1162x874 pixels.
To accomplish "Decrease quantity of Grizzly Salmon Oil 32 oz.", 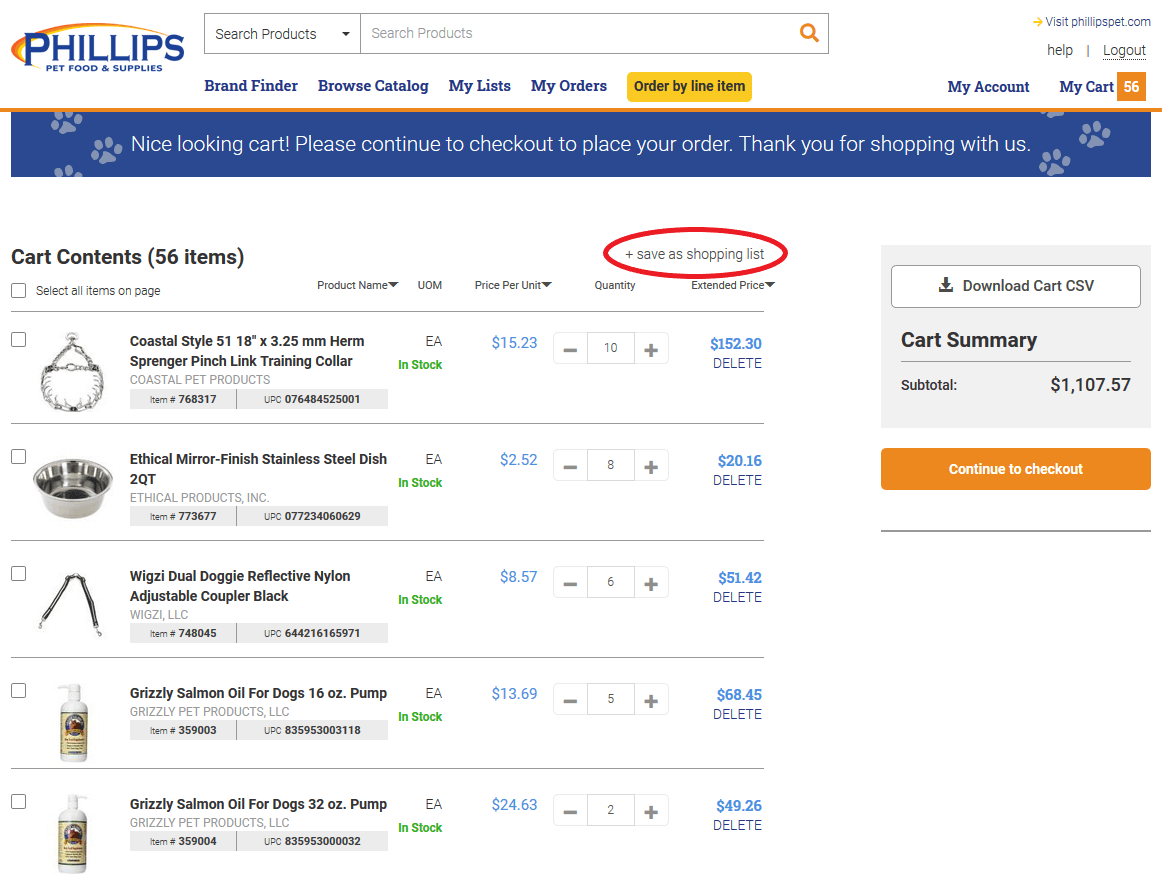I will (x=570, y=812).
